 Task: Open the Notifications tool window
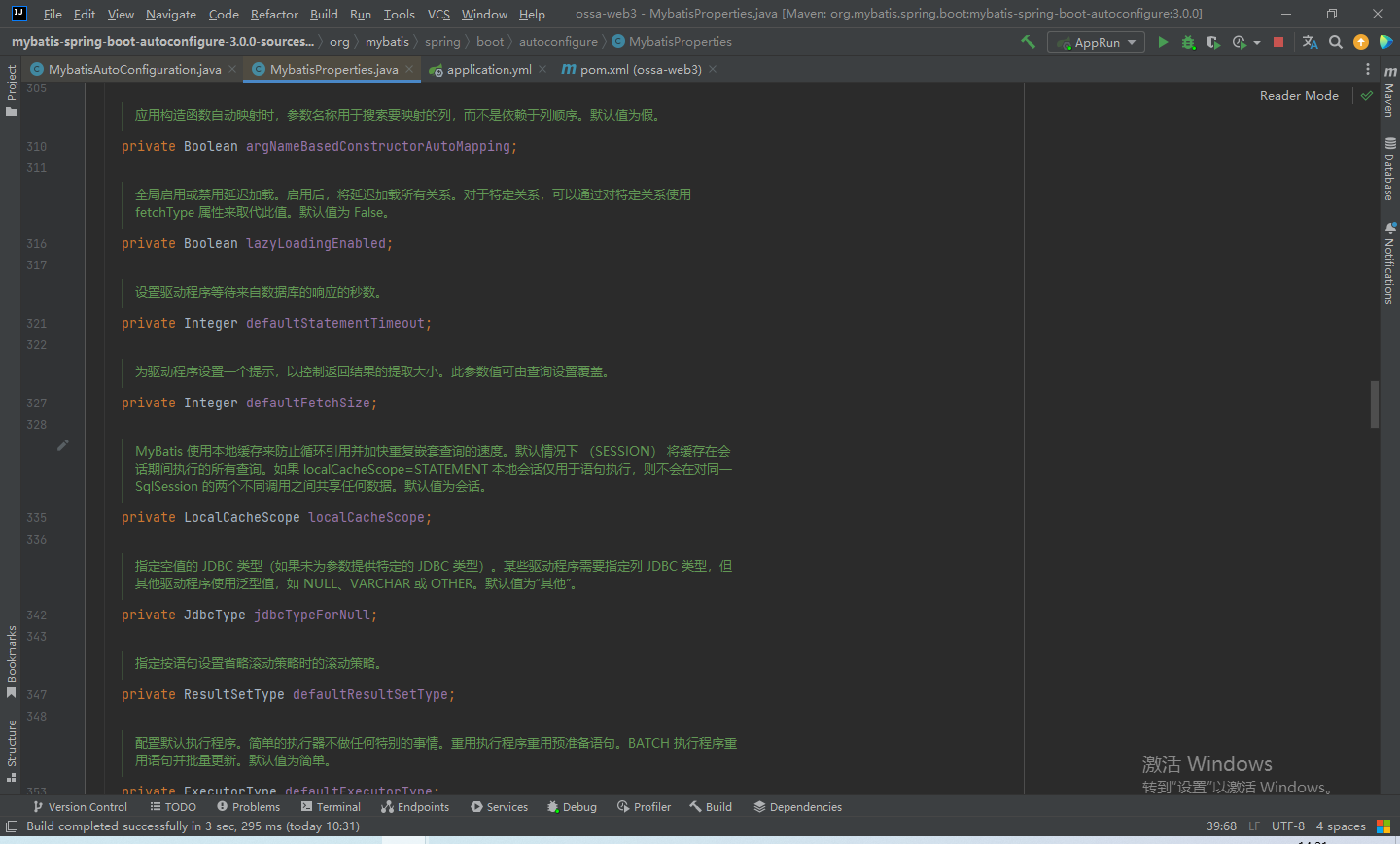1389,263
